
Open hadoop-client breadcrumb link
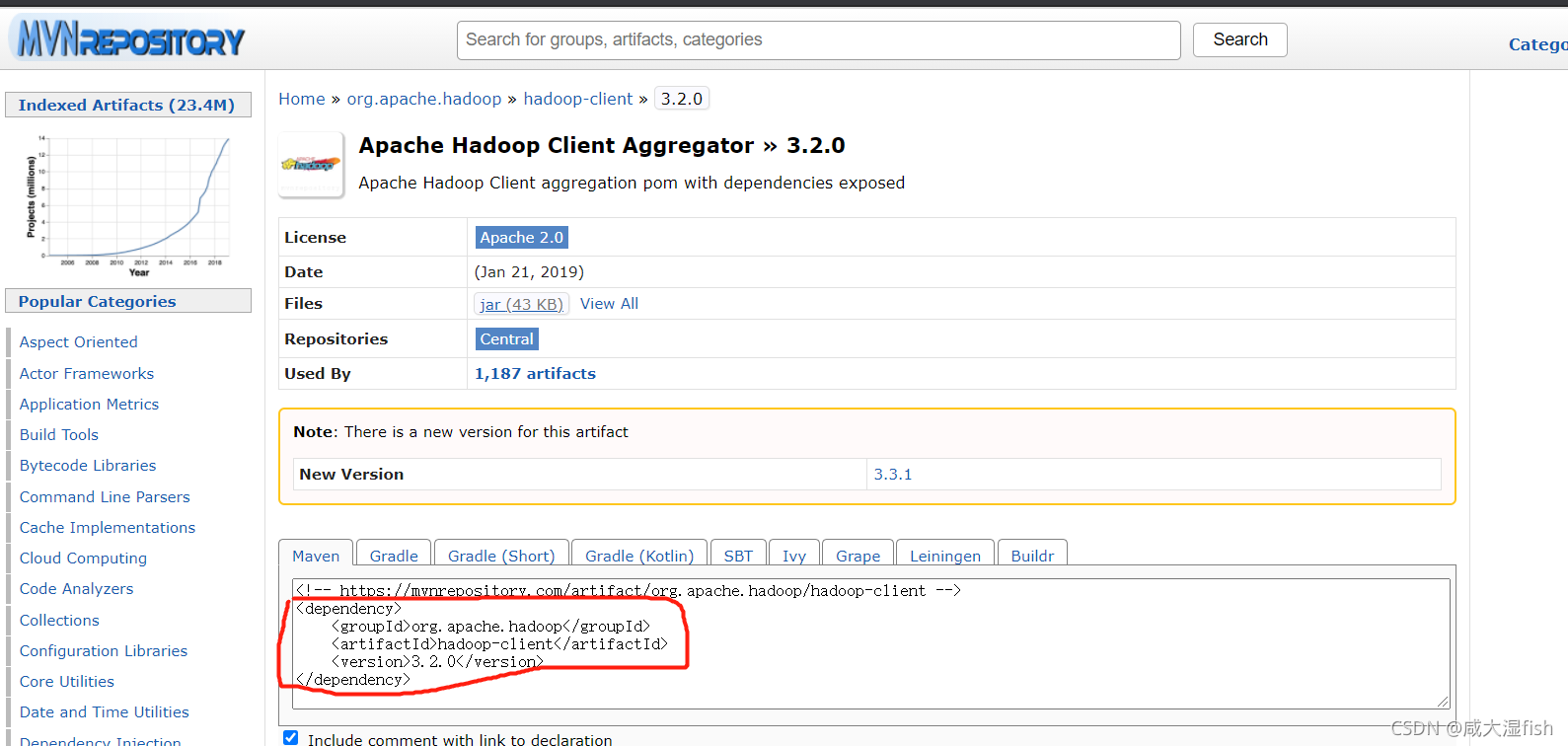(x=578, y=99)
